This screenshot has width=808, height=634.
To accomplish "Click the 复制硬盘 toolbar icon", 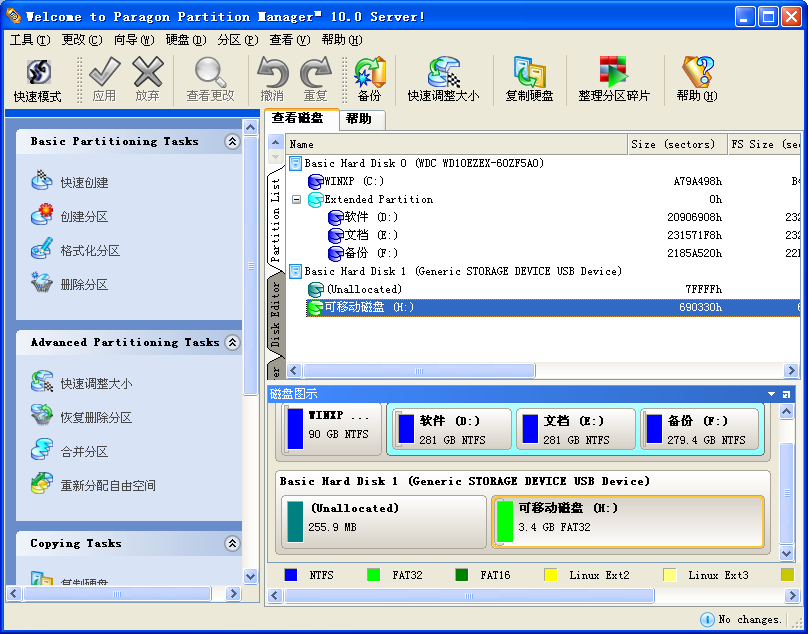I will pyautogui.click(x=529, y=80).
